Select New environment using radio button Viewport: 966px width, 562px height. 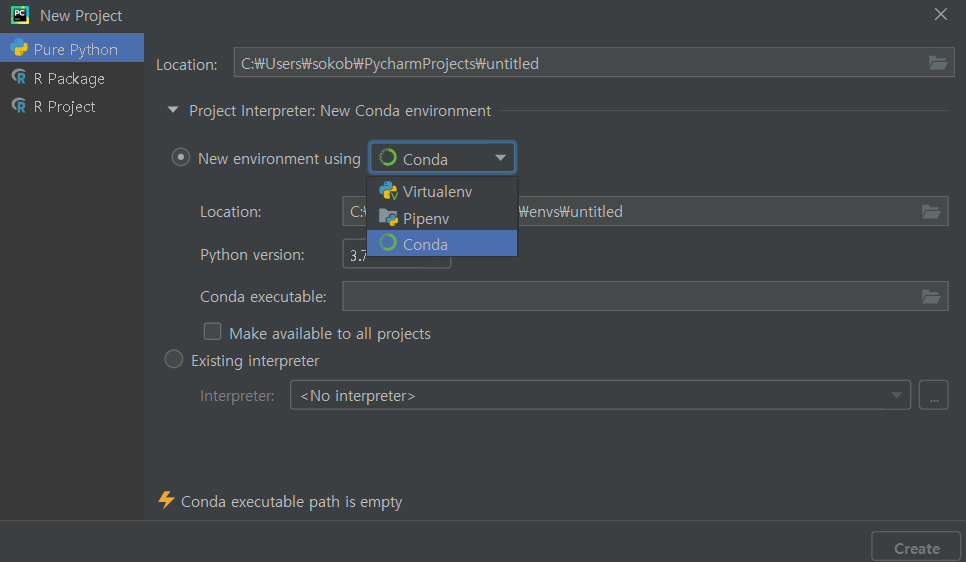click(181, 157)
